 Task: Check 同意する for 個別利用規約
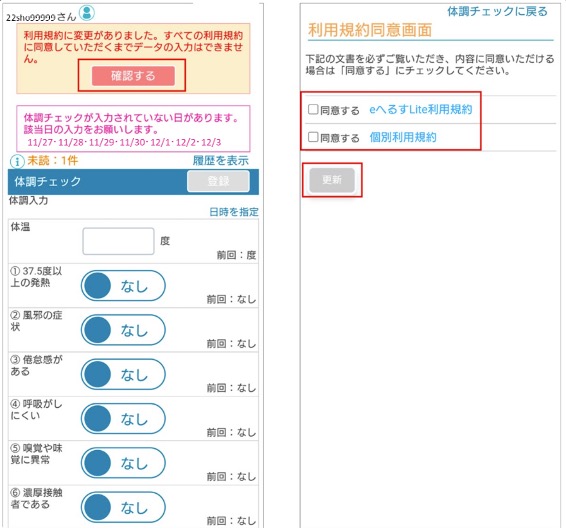[313, 137]
